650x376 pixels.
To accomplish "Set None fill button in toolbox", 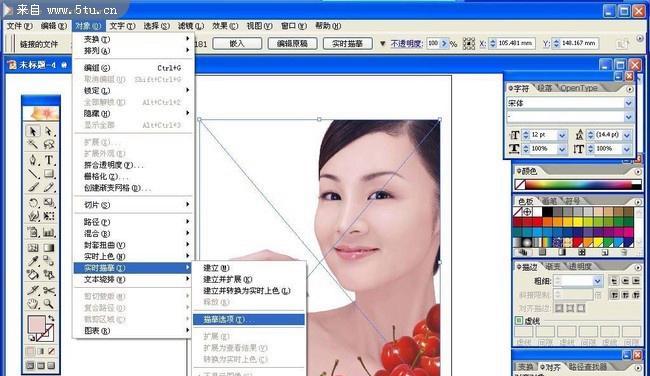I will coord(51,352).
